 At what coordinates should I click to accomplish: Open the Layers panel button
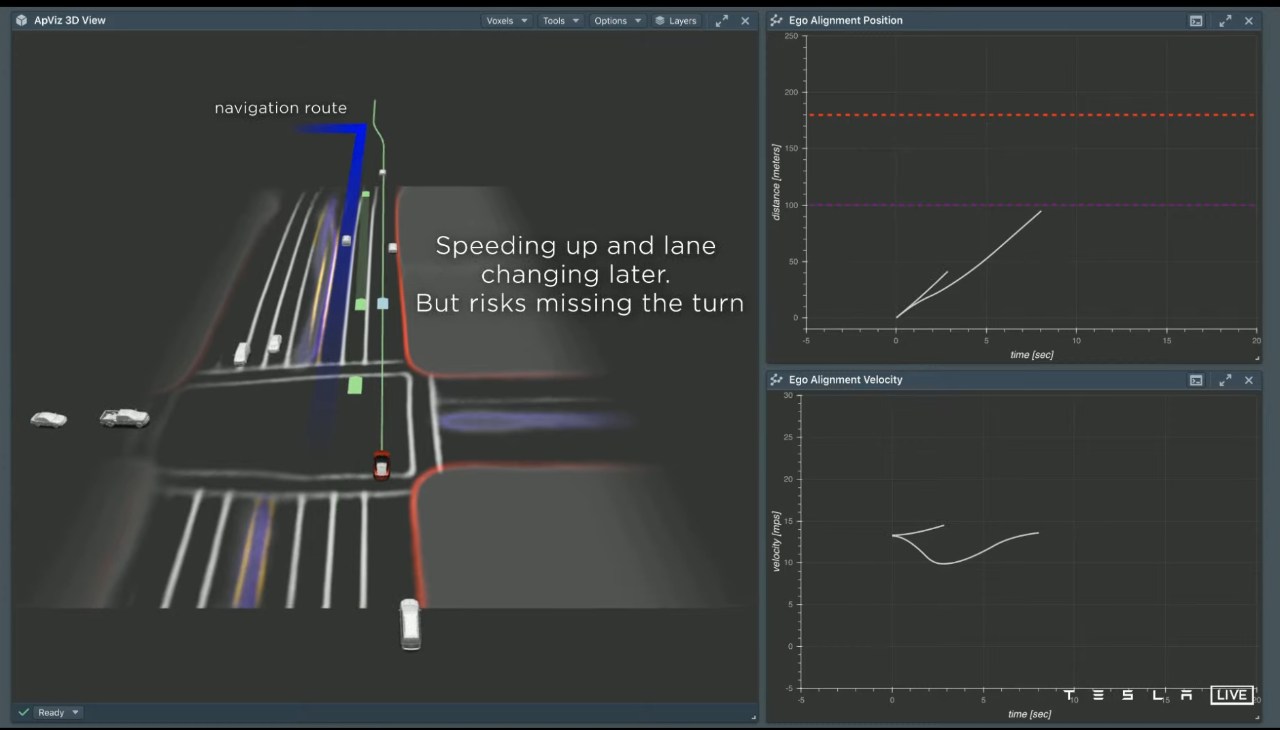click(676, 20)
